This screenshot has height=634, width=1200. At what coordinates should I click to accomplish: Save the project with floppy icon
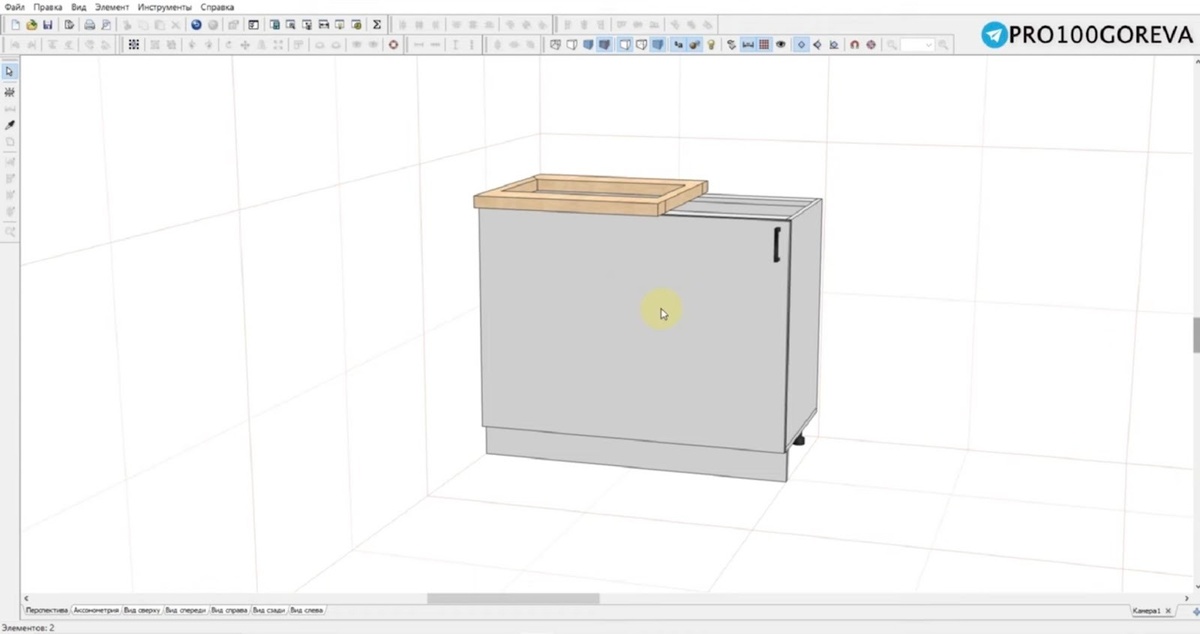[47, 25]
